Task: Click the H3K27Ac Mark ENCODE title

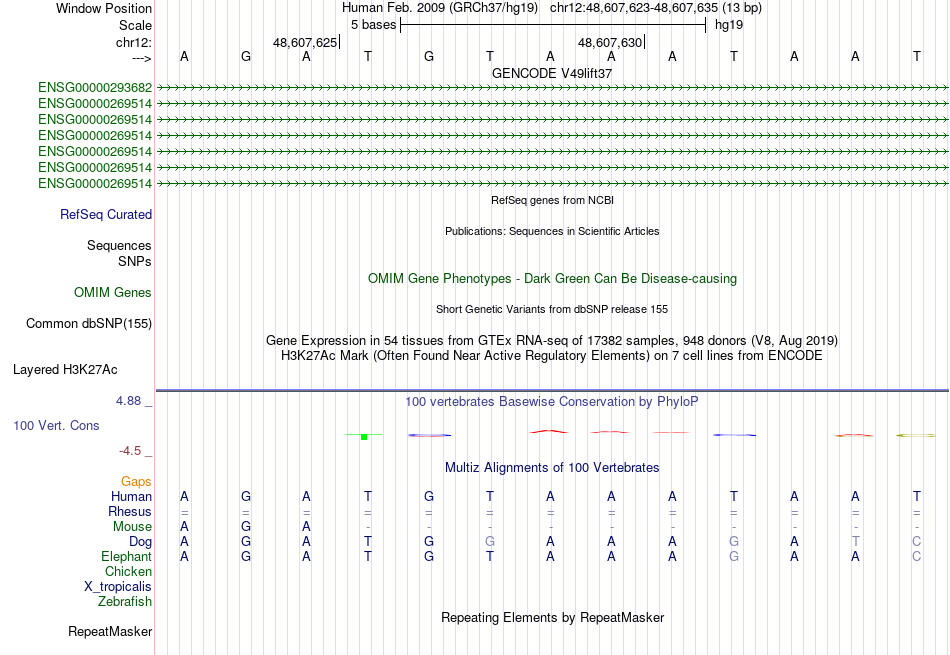Action: coord(552,356)
